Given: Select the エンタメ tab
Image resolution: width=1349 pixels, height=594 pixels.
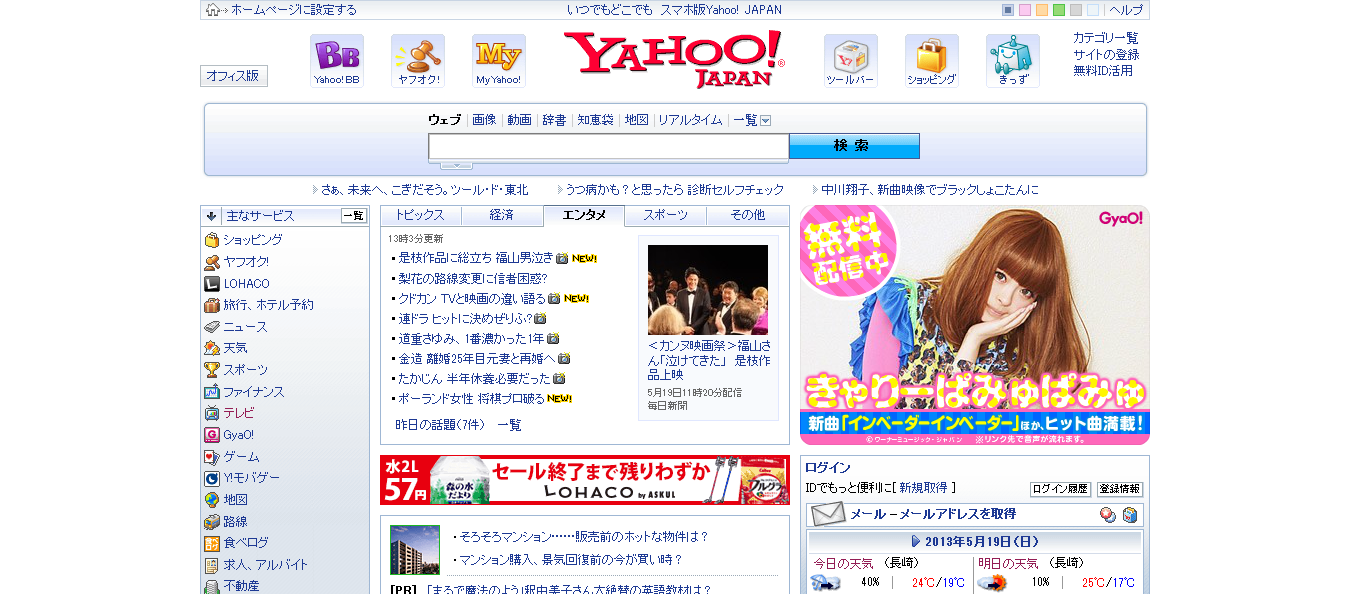Looking at the screenshot, I should coord(584,215).
